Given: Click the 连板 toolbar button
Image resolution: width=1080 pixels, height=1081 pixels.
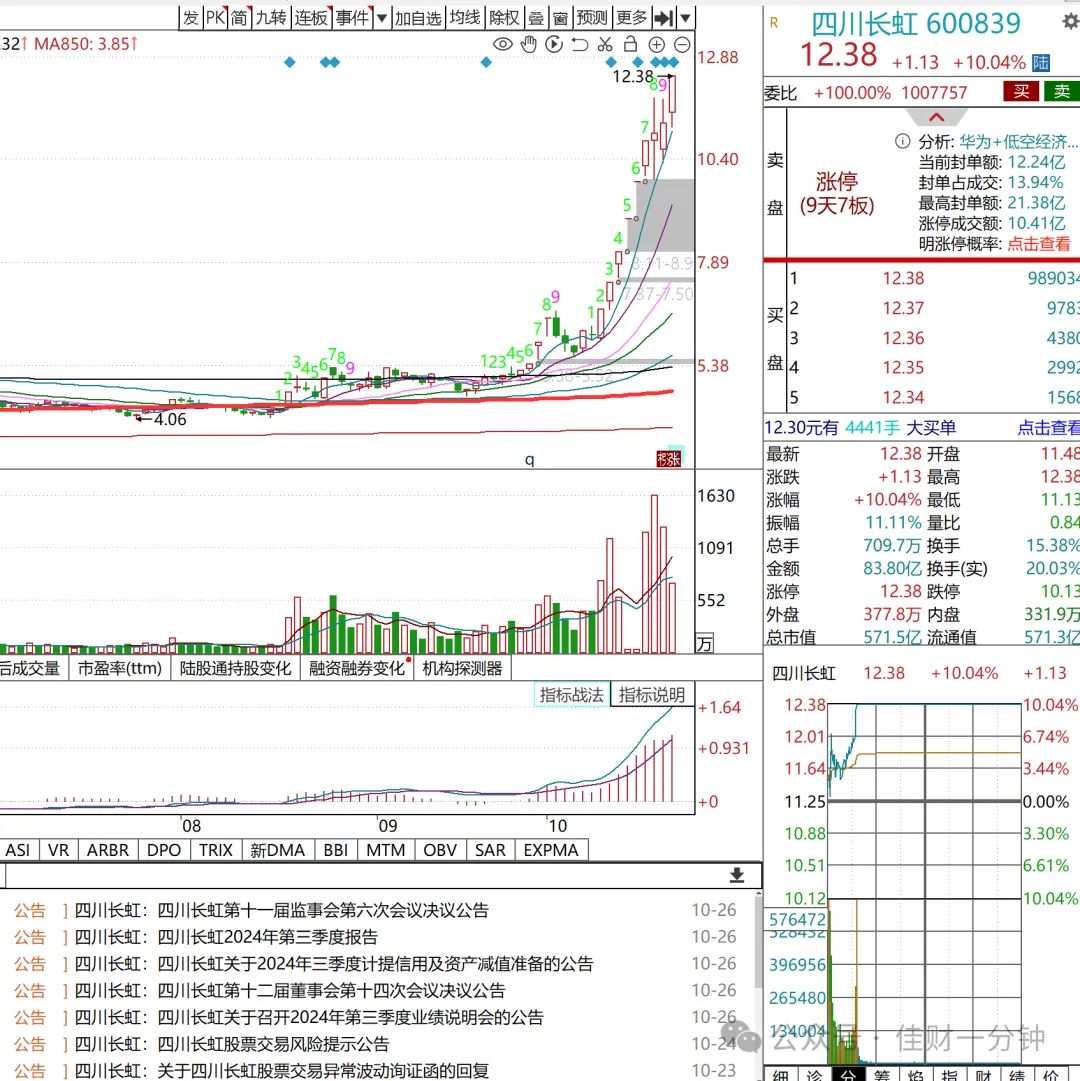Looking at the screenshot, I should (x=311, y=18).
